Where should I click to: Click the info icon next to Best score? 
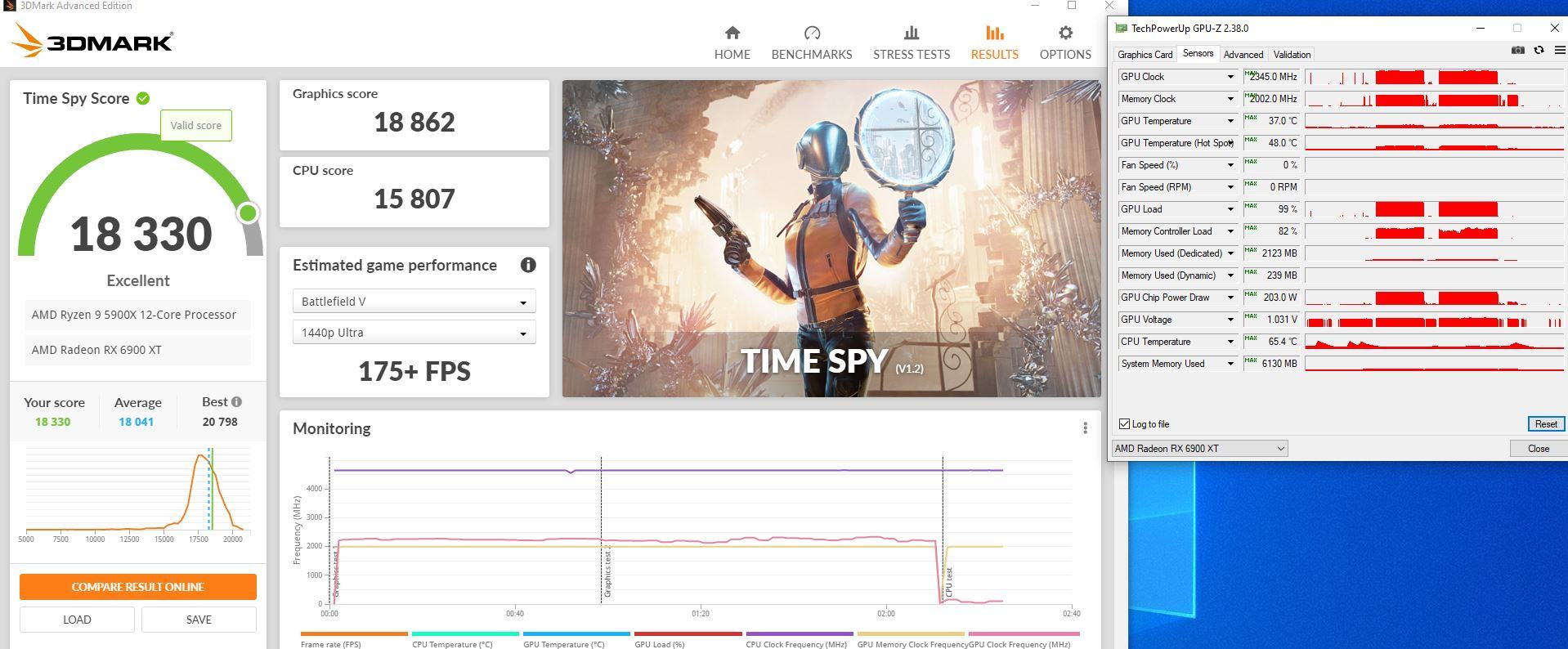click(x=236, y=402)
